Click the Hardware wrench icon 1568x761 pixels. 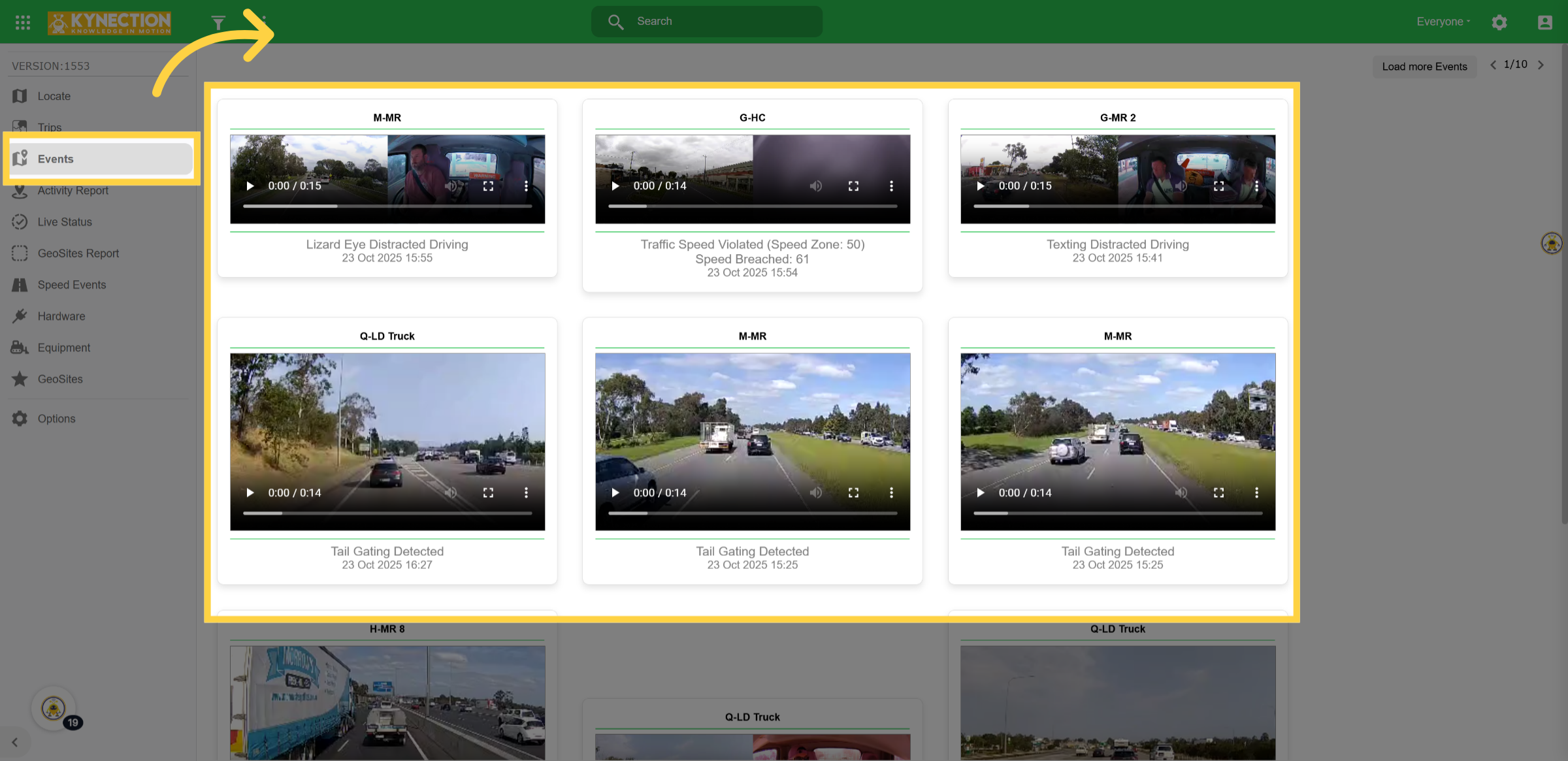tap(20, 316)
